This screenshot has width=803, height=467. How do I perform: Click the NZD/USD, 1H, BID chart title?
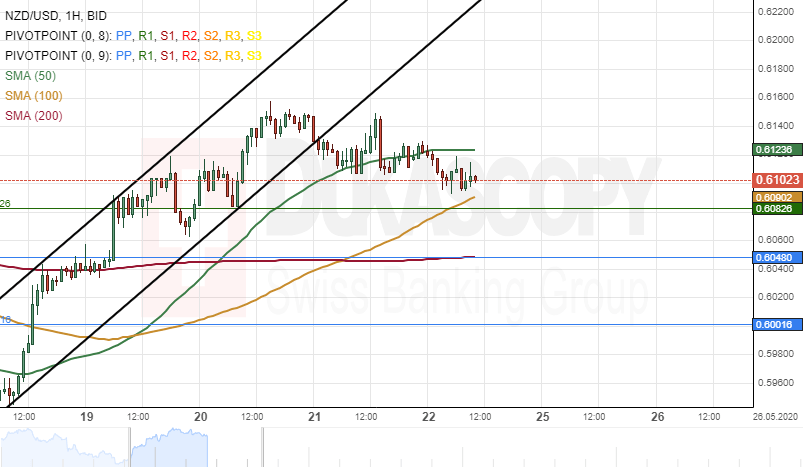click(x=56, y=16)
